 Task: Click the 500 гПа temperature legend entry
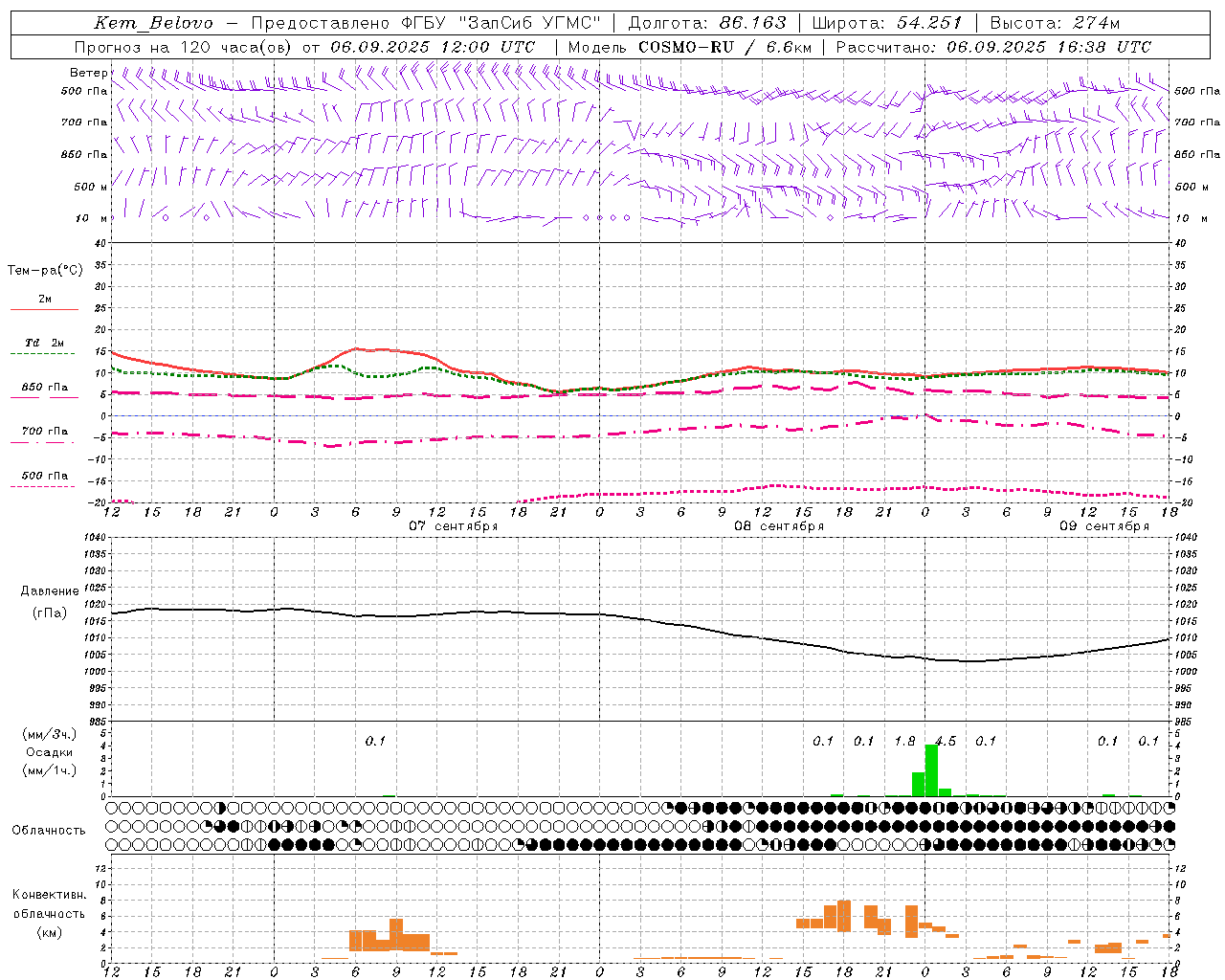coord(44,476)
